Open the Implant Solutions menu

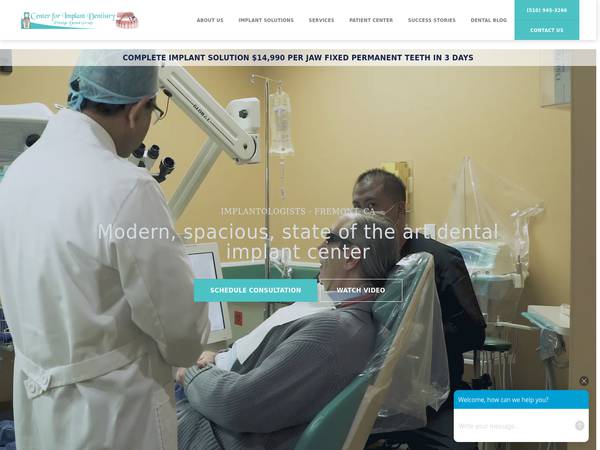[266, 20]
